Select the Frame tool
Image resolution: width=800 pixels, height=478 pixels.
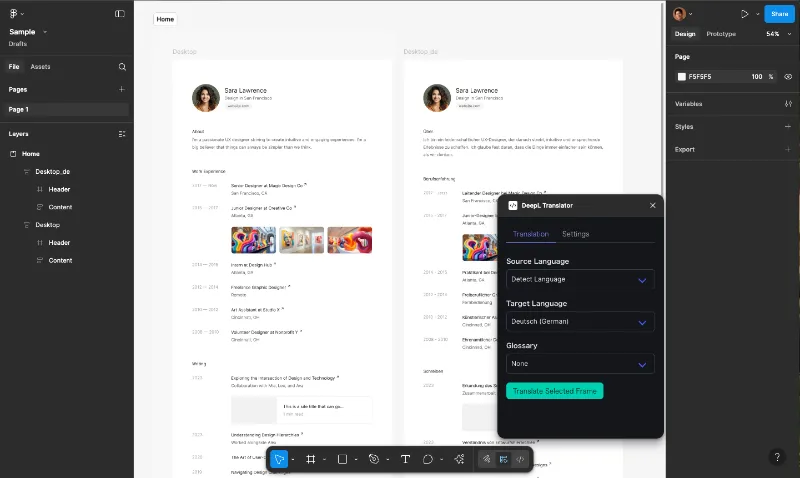pyautogui.click(x=311, y=459)
